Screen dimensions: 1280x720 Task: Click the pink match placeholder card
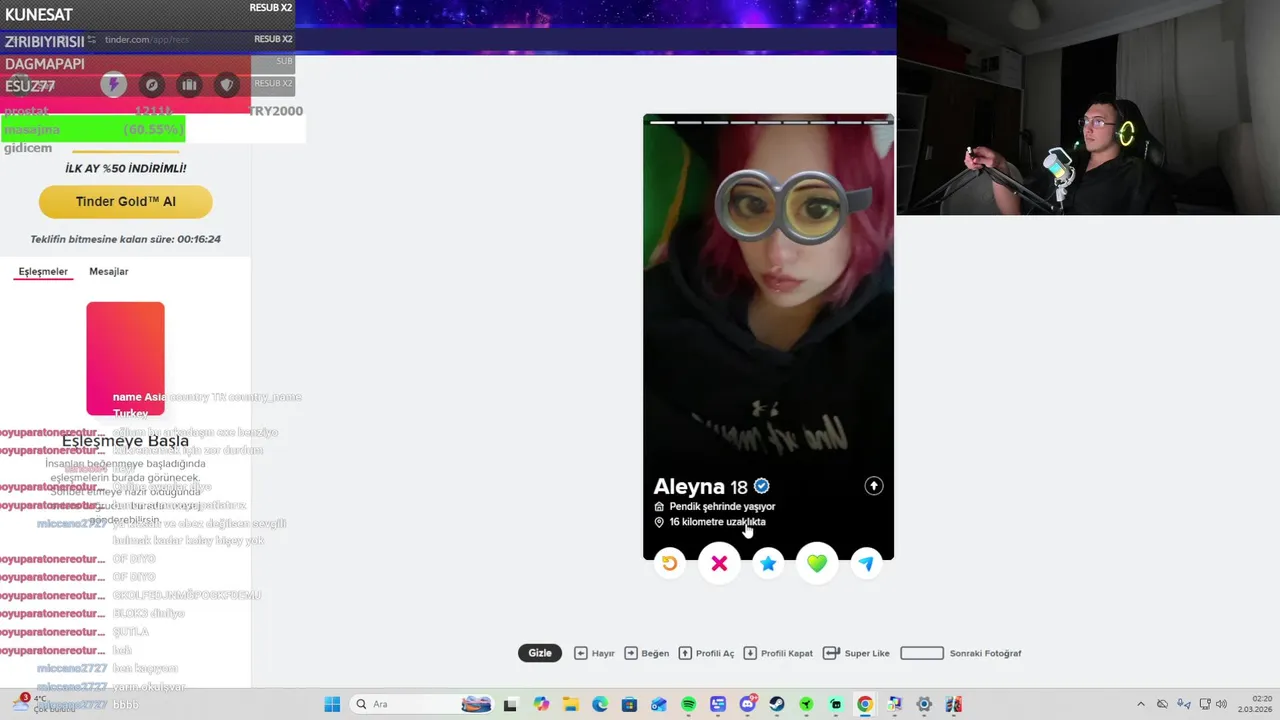tap(125, 358)
